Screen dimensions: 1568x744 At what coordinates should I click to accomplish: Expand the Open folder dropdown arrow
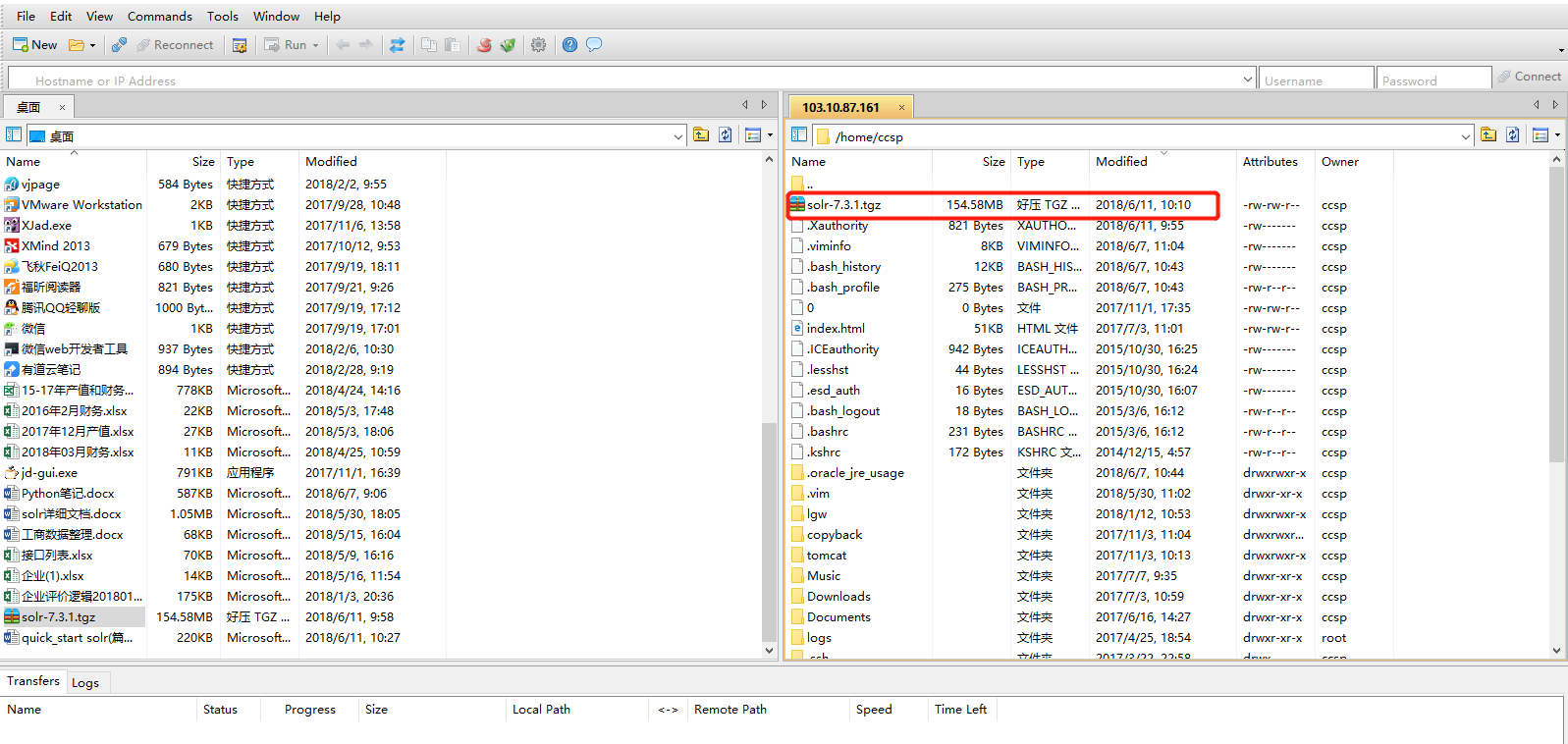(92, 45)
